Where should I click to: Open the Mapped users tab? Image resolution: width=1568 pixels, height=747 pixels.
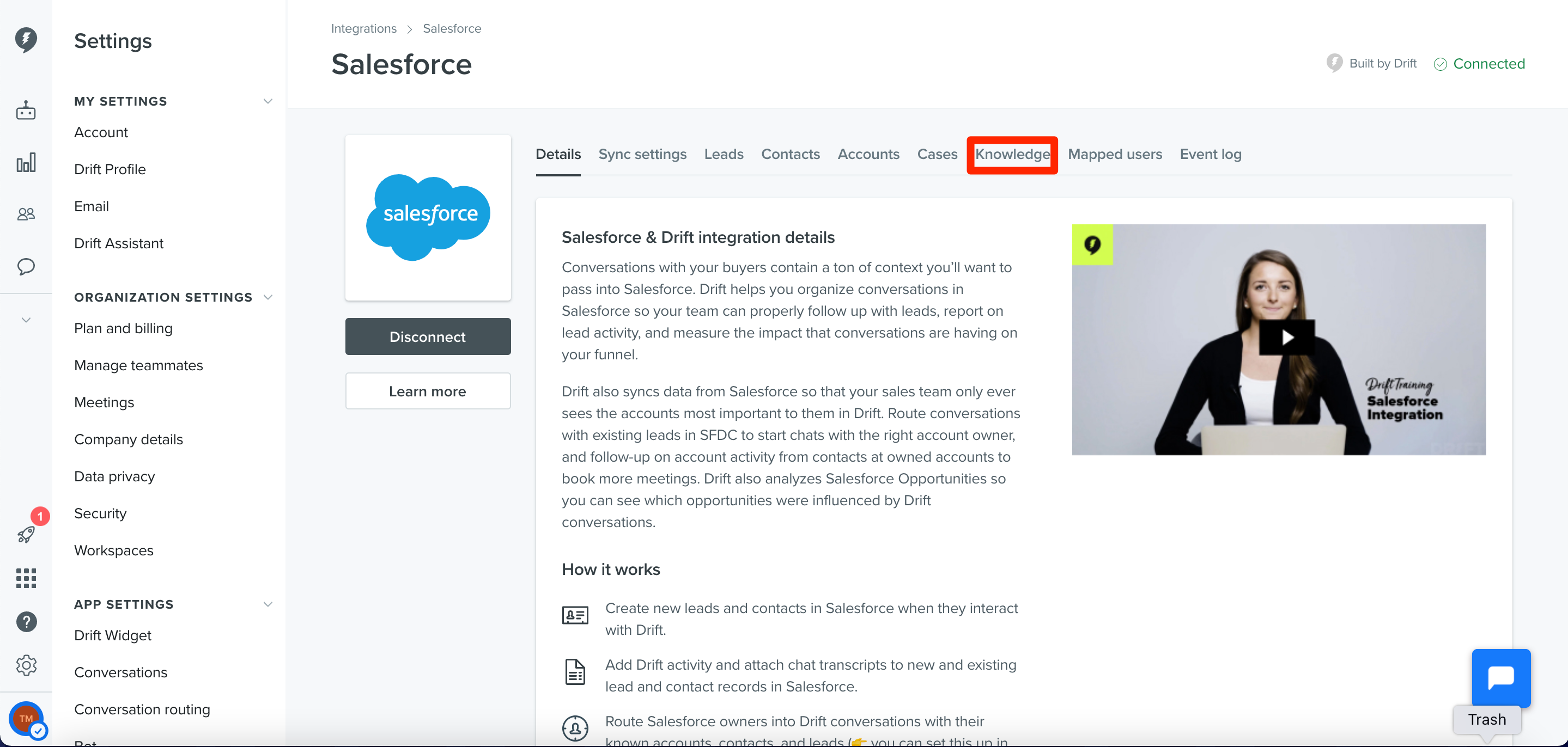point(1114,155)
